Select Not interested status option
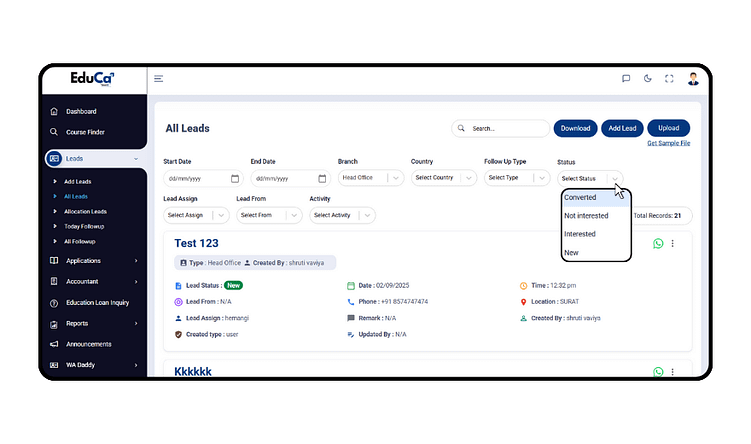The width and height of the screenshot is (751, 444). point(586,216)
